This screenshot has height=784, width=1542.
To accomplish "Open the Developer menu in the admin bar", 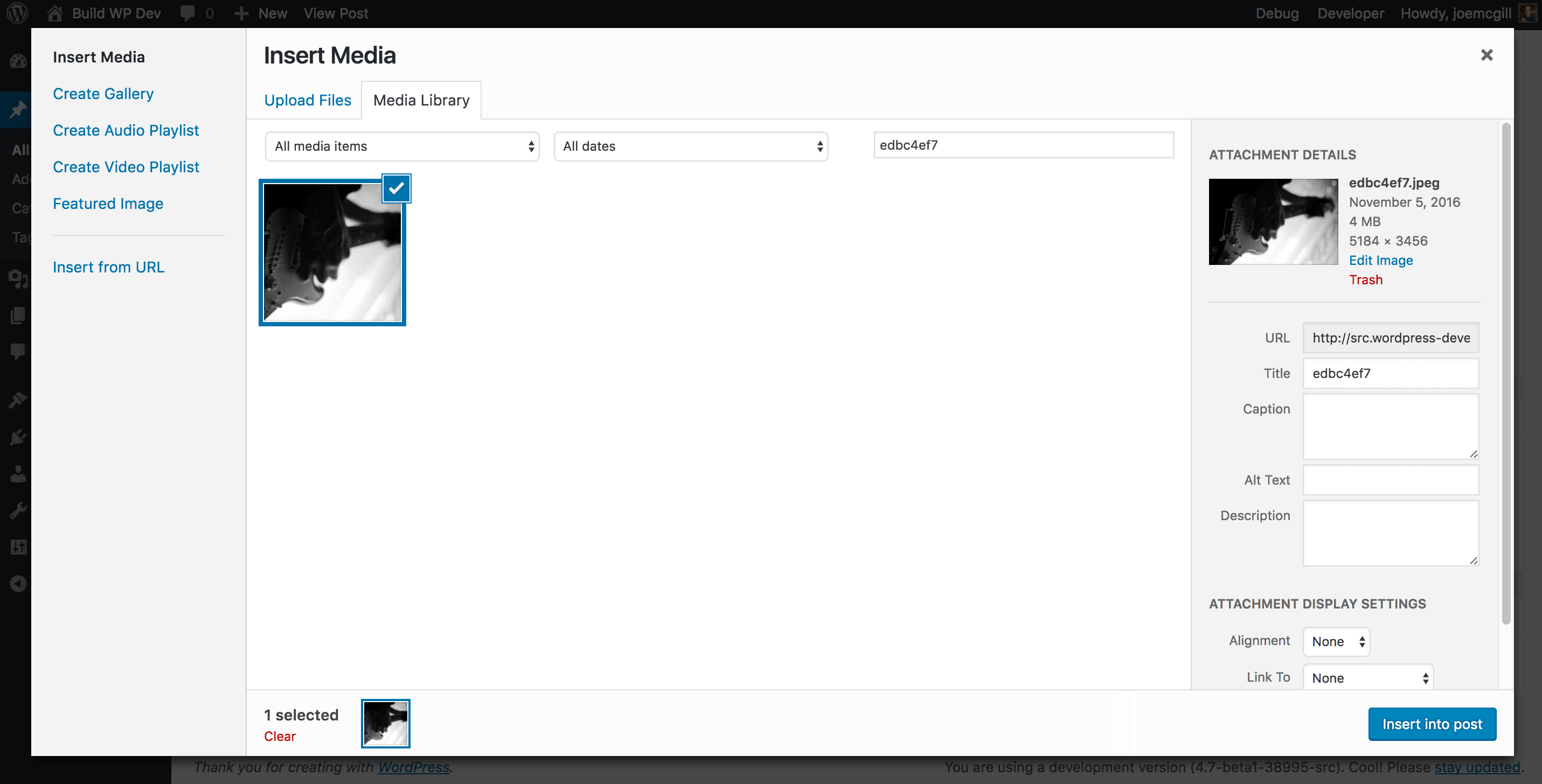I will coord(1350,13).
